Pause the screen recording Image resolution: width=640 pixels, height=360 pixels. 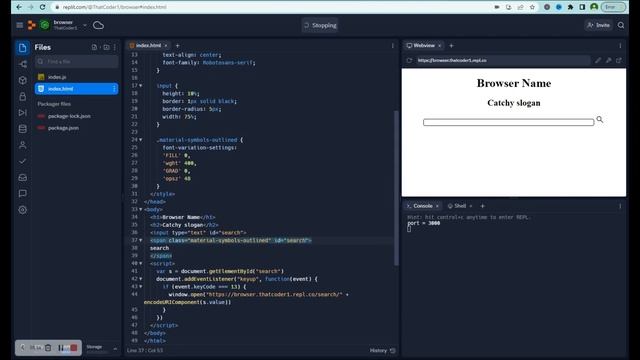(60, 348)
